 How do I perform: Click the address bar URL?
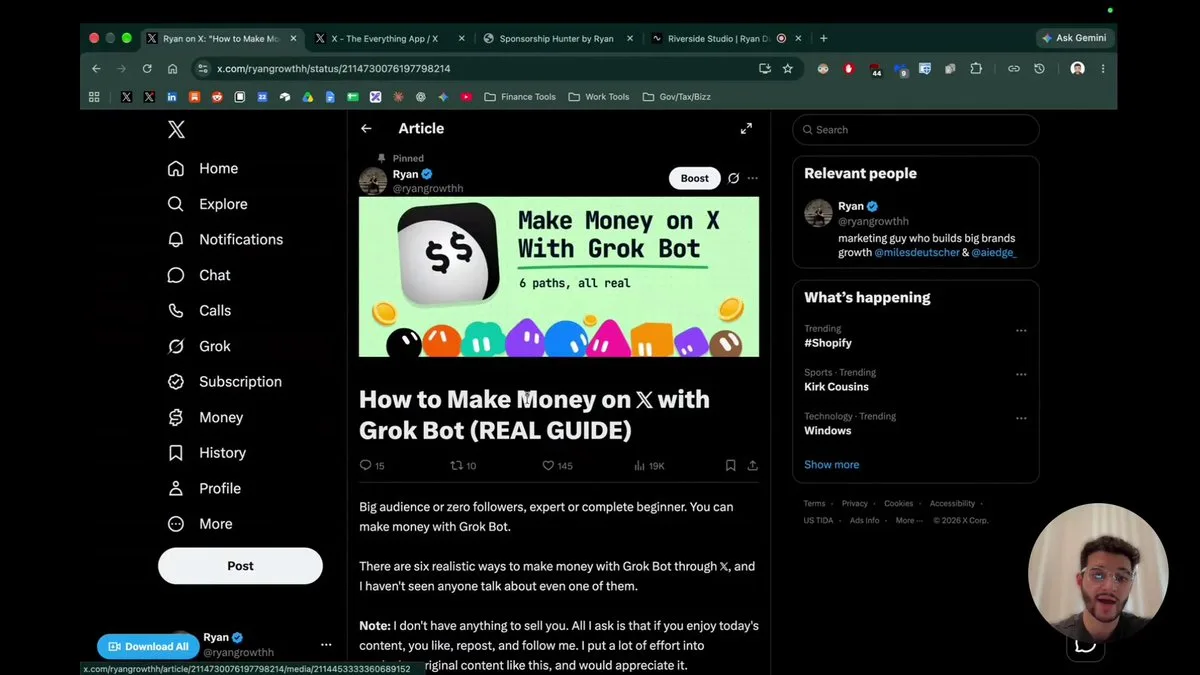pyautogui.click(x=334, y=69)
